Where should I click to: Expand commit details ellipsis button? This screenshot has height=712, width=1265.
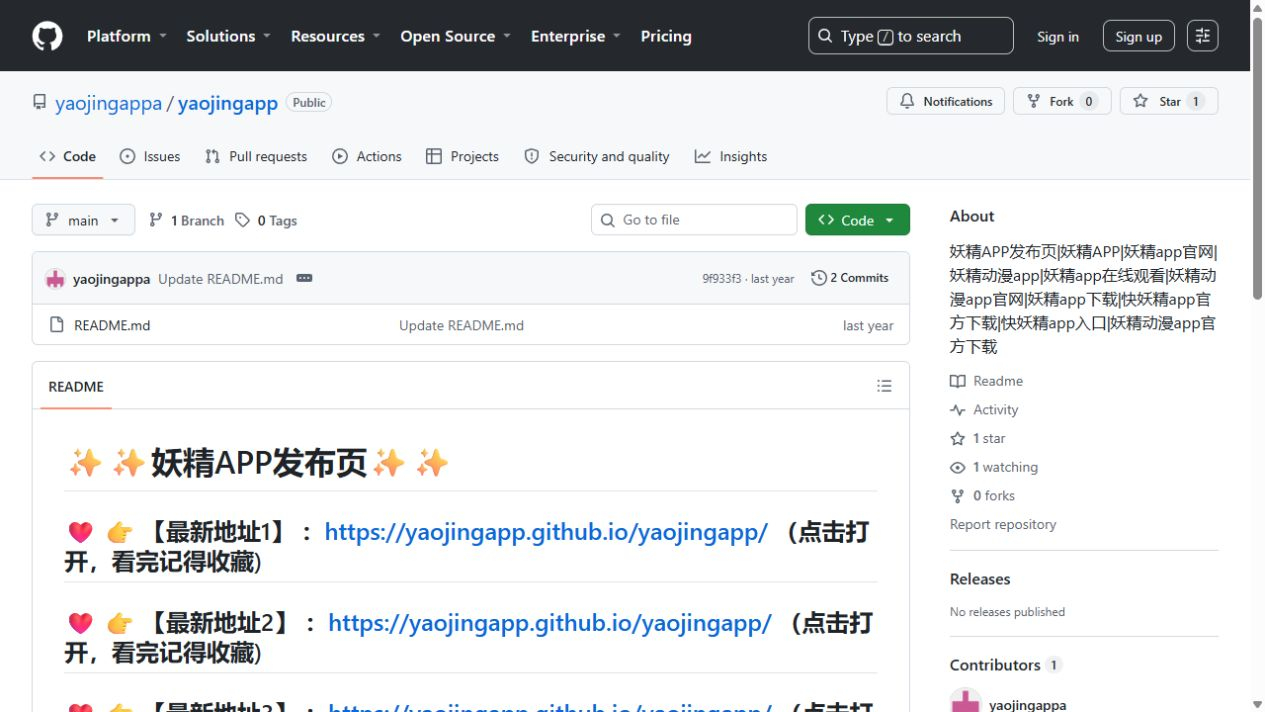[304, 278]
